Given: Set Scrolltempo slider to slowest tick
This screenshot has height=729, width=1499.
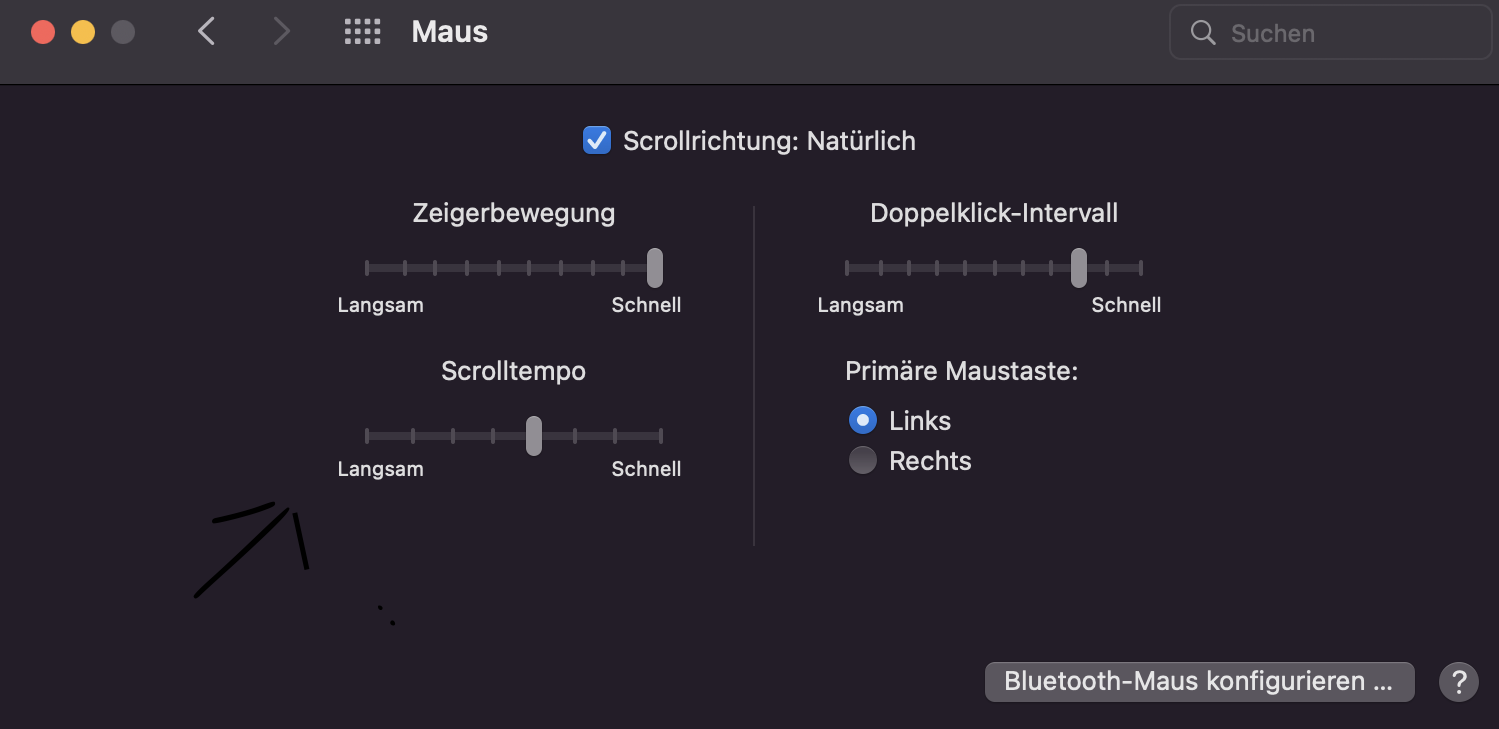Looking at the screenshot, I should click(367, 436).
